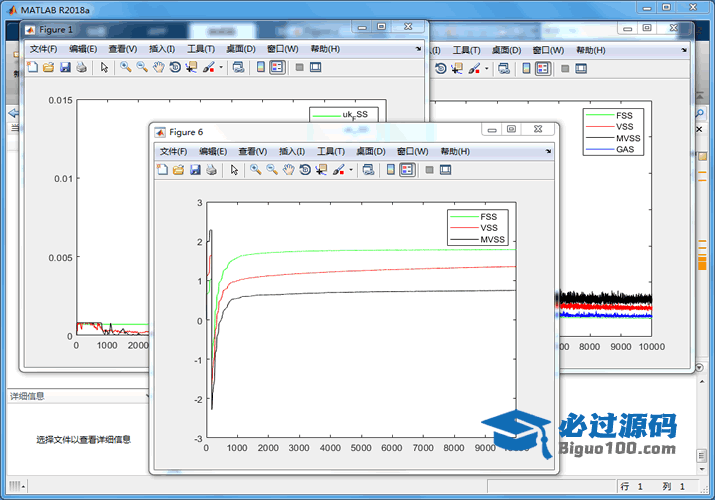
Task: Click Zoom In tool in Figure 6
Action: tap(255, 170)
